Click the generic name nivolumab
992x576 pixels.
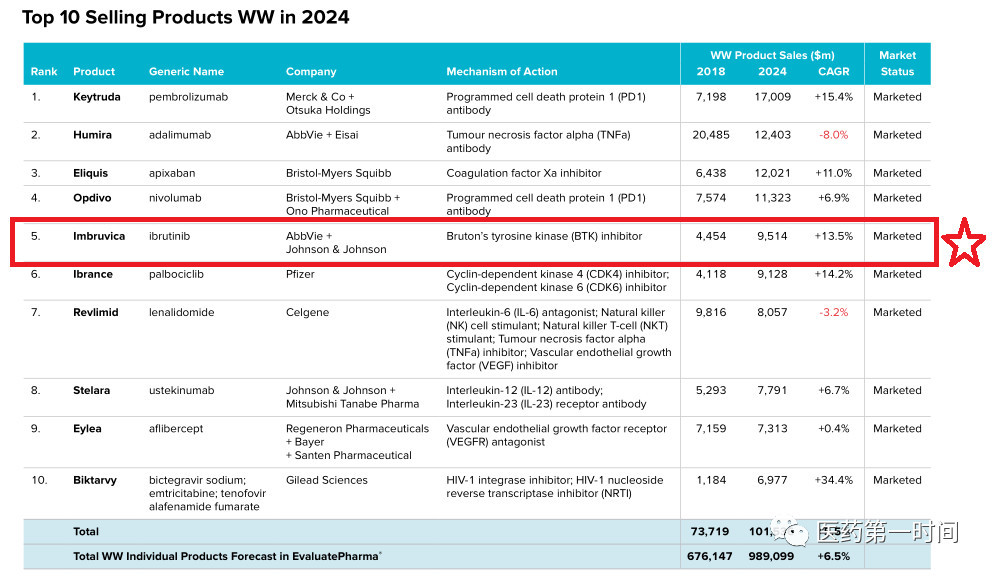(175, 198)
